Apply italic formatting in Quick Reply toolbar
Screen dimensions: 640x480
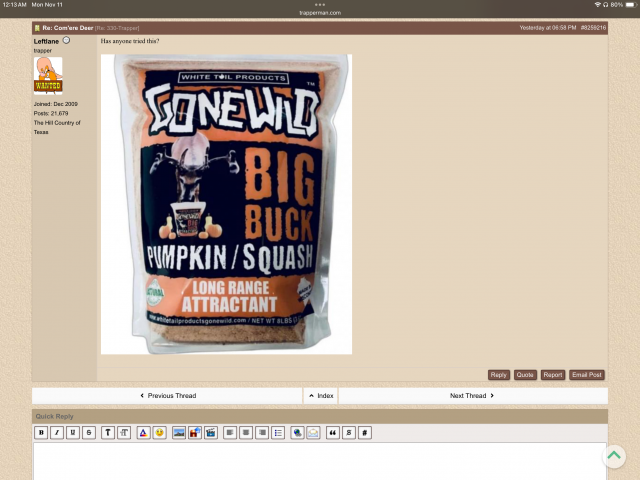point(57,432)
